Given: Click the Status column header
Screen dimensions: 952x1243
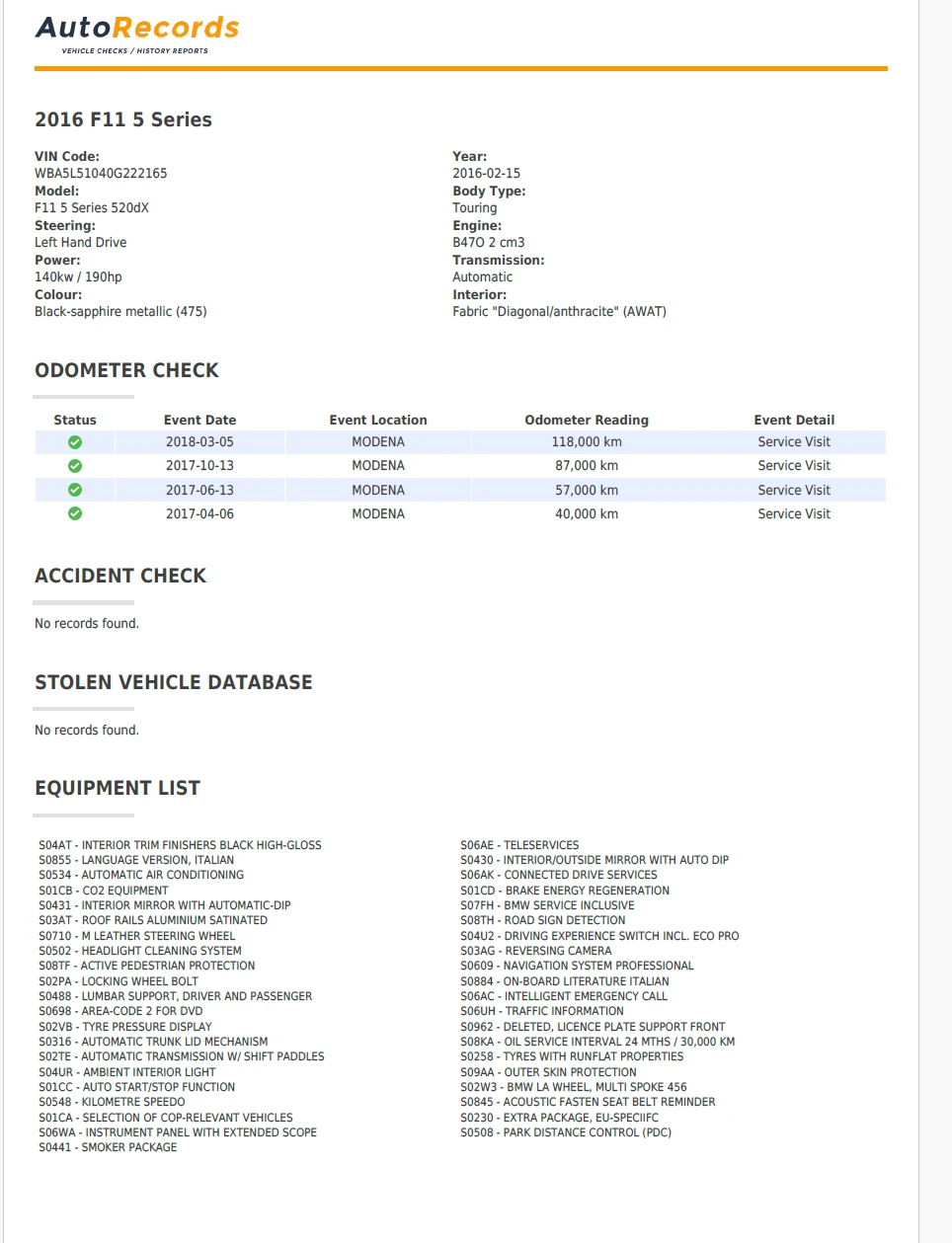Looking at the screenshot, I should pos(75,420).
